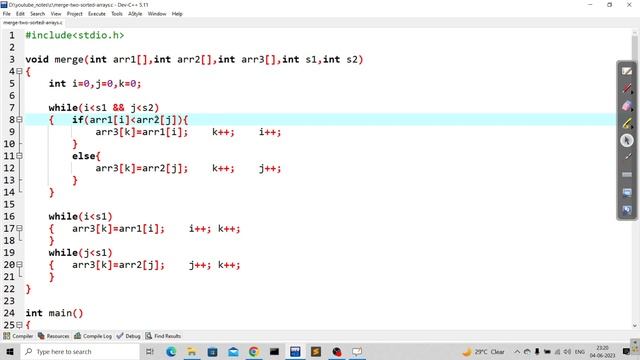Viewport: 640px width, 360px height.
Task: Click the Windows Start button
Action: pyautogui.click(x=10, y=351)
